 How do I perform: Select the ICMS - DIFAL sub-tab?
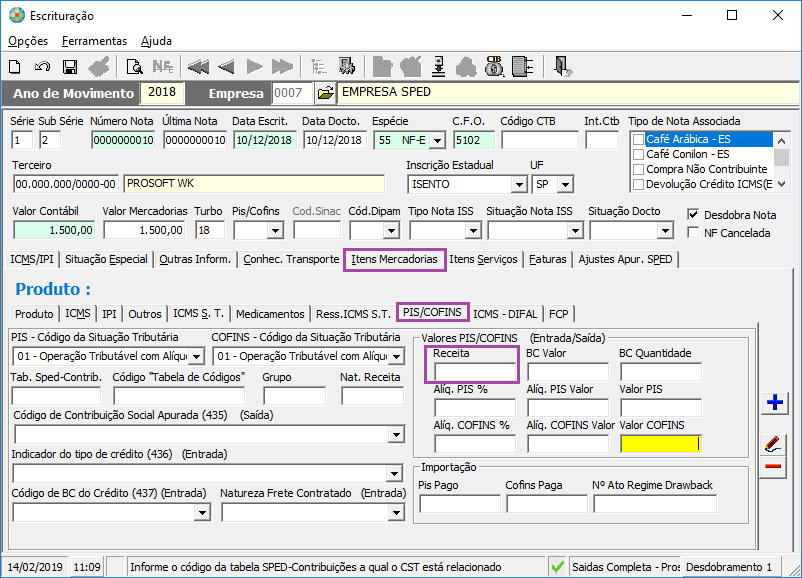(506, 313)
